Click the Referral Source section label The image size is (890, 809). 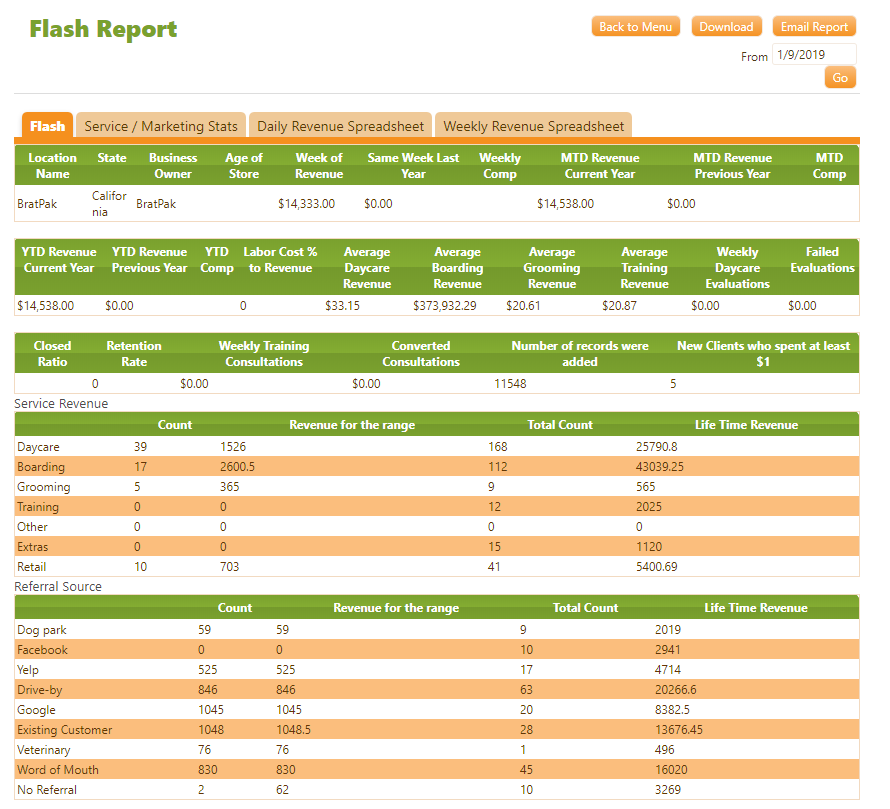coord(58,586)
